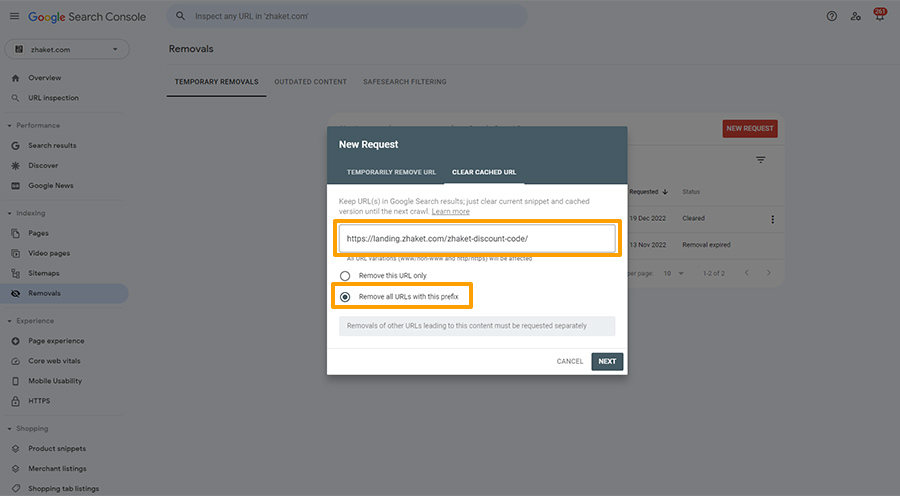Click the 19 Dec 2022 date cell
Screen dimensions: 900x496
click(647, 219)
